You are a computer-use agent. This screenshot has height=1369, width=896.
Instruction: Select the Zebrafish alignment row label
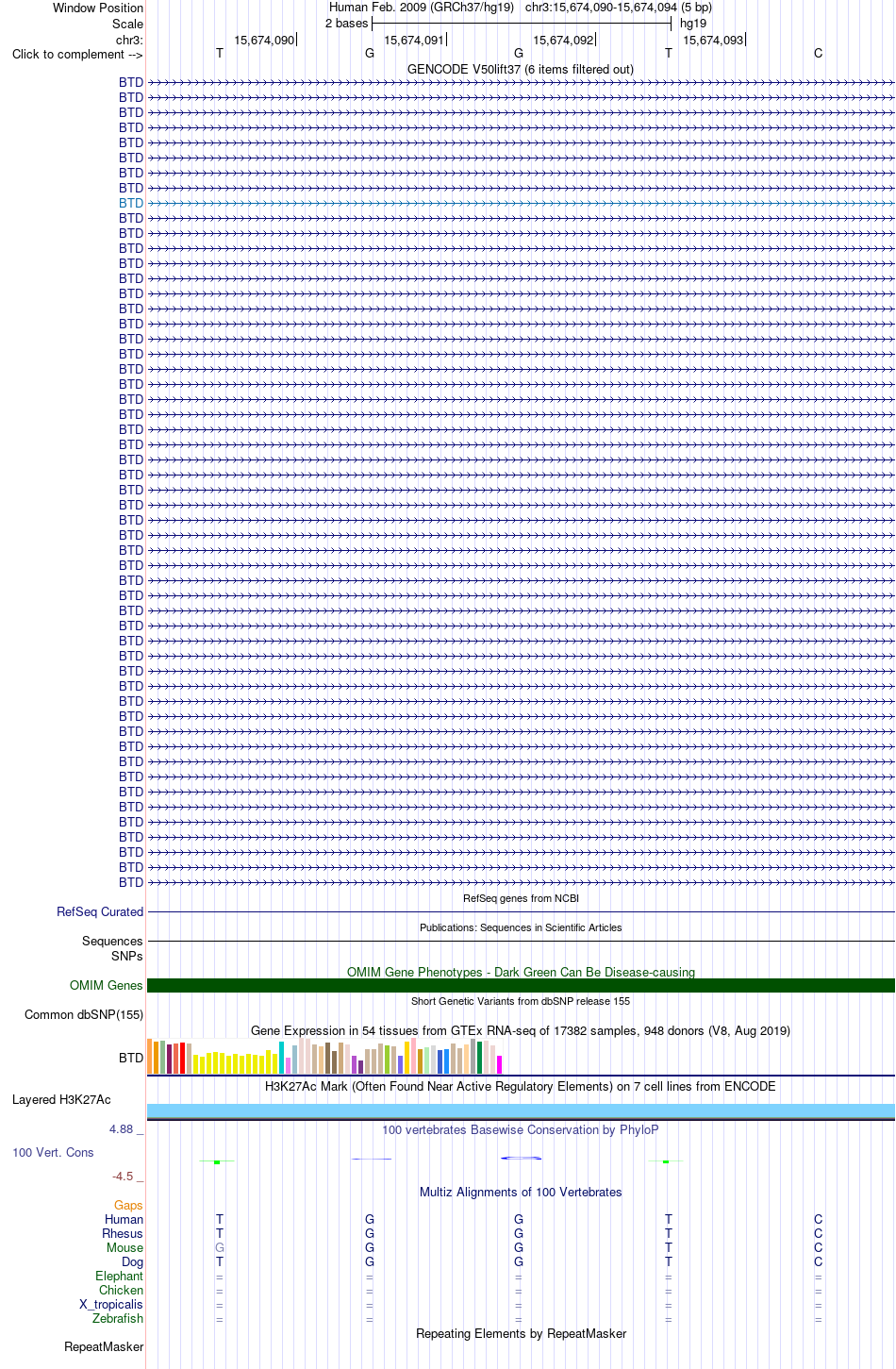click(x=118, y=1319)
